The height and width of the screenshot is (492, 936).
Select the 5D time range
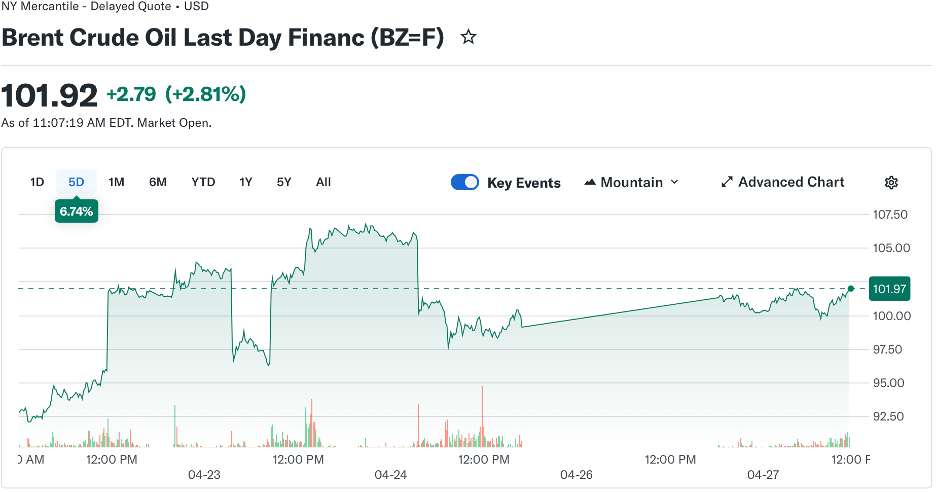pyautogui.click(x=76, y=182)
